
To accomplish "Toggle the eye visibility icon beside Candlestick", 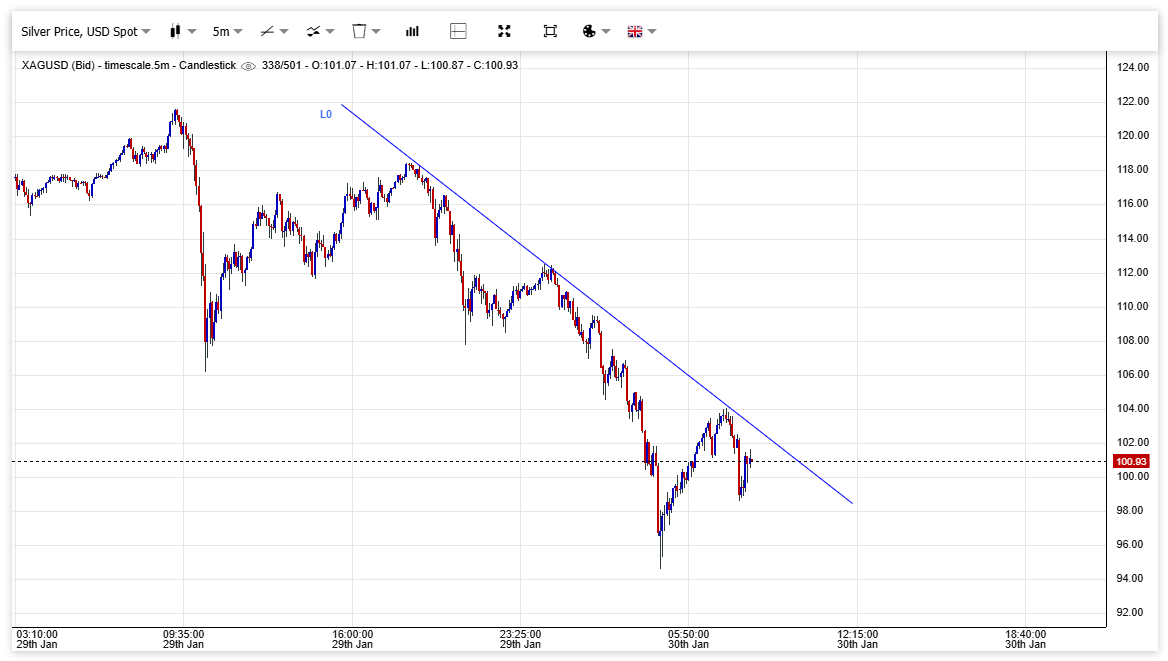I will point(249,66).
